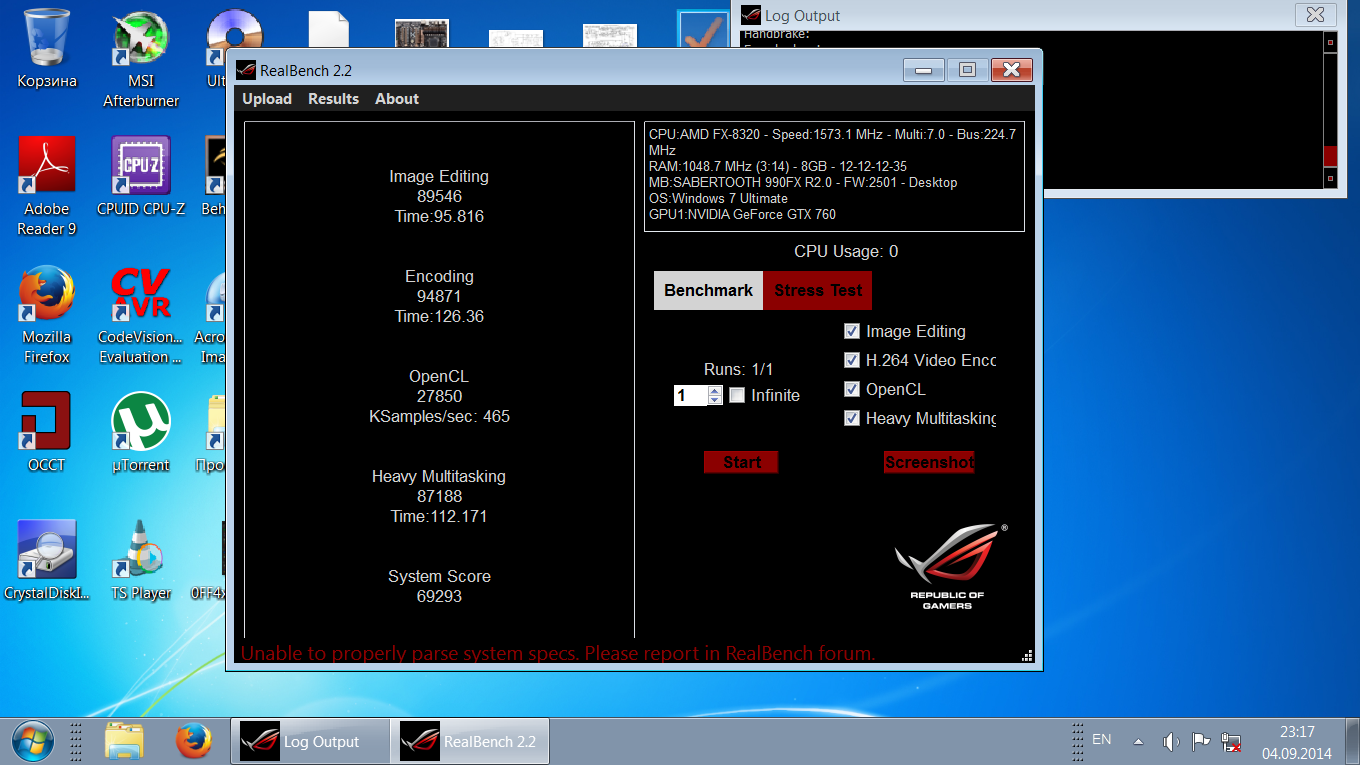Launch MSI Afterburner from the desktop

coord(141,59)
